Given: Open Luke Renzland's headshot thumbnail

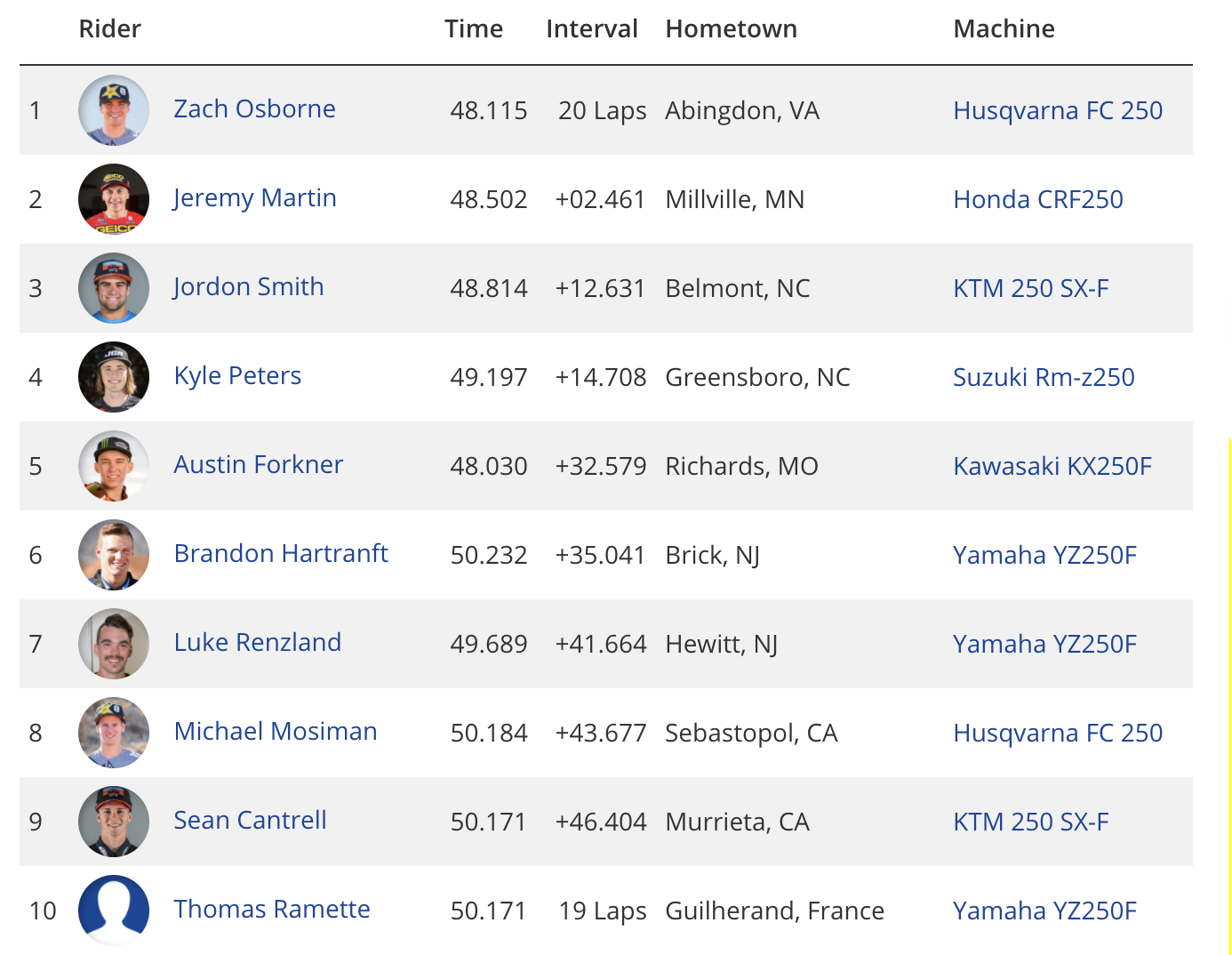Looking at the screenshot, I should pos(114,644).
